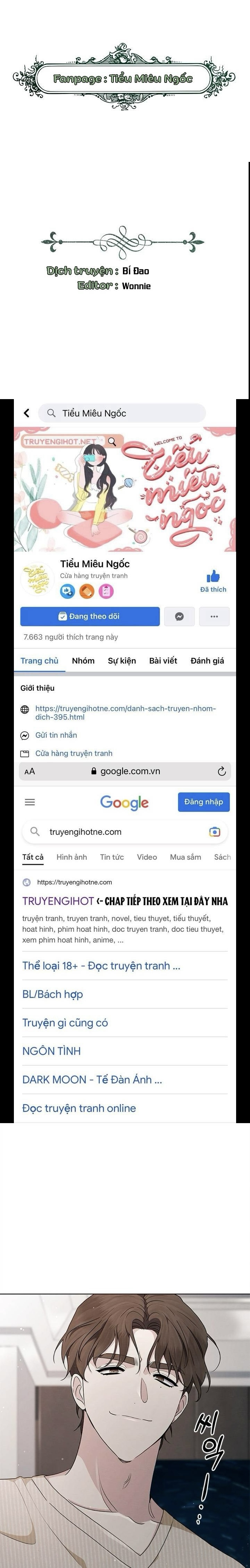Tap the Google hamburger menu icon
The image size is (250, 1568).
click(29, 802)
